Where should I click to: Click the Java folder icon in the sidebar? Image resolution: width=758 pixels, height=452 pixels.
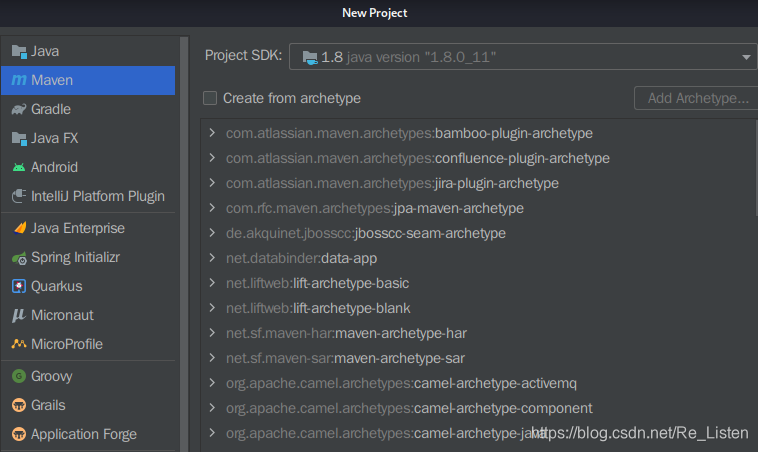click(19, 51)
